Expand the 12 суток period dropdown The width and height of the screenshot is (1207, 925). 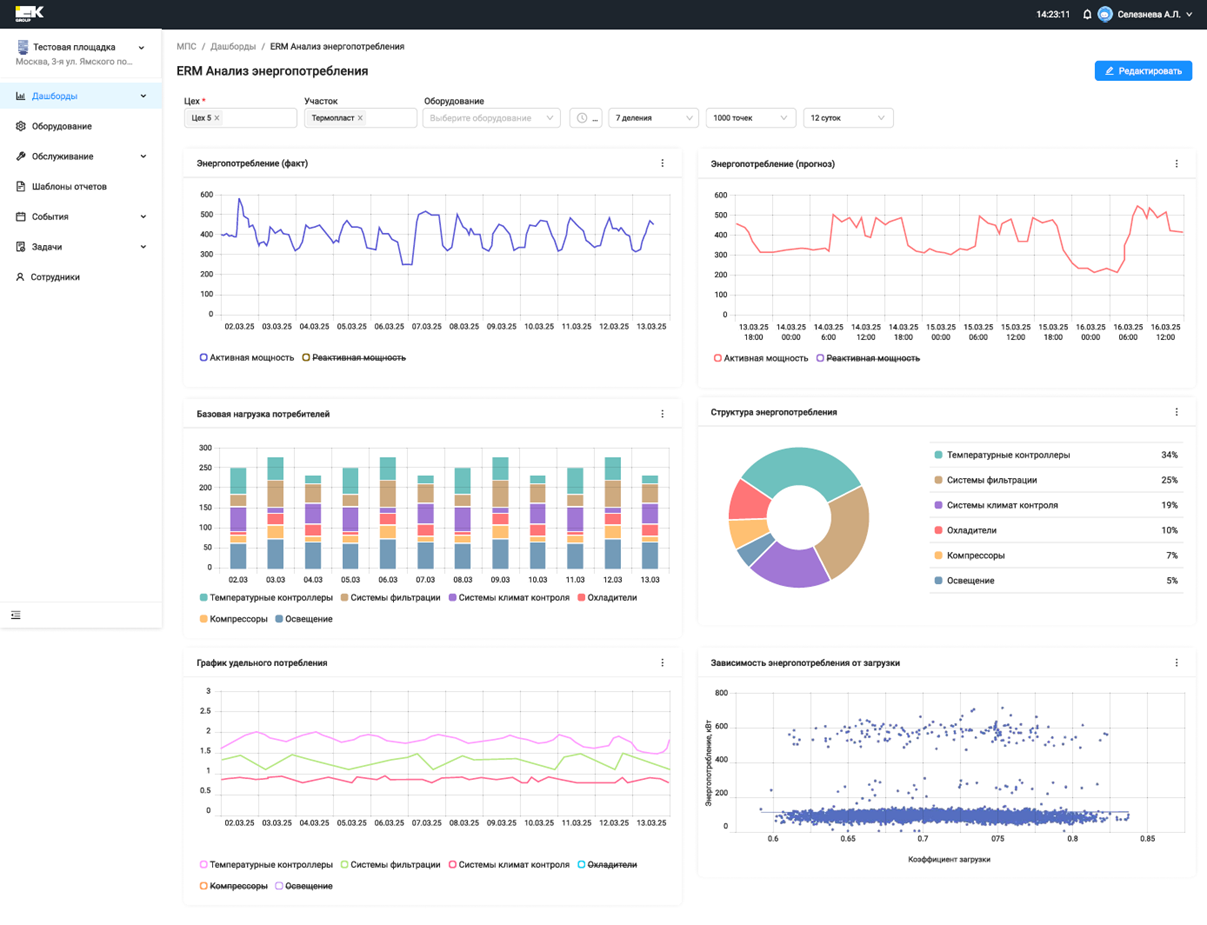tap(847, 118)
